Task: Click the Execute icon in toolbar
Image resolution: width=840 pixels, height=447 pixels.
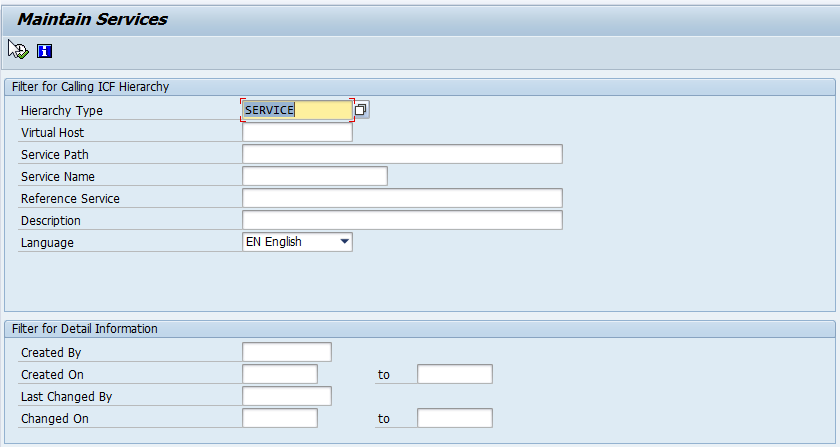Action: click(18, 50)
